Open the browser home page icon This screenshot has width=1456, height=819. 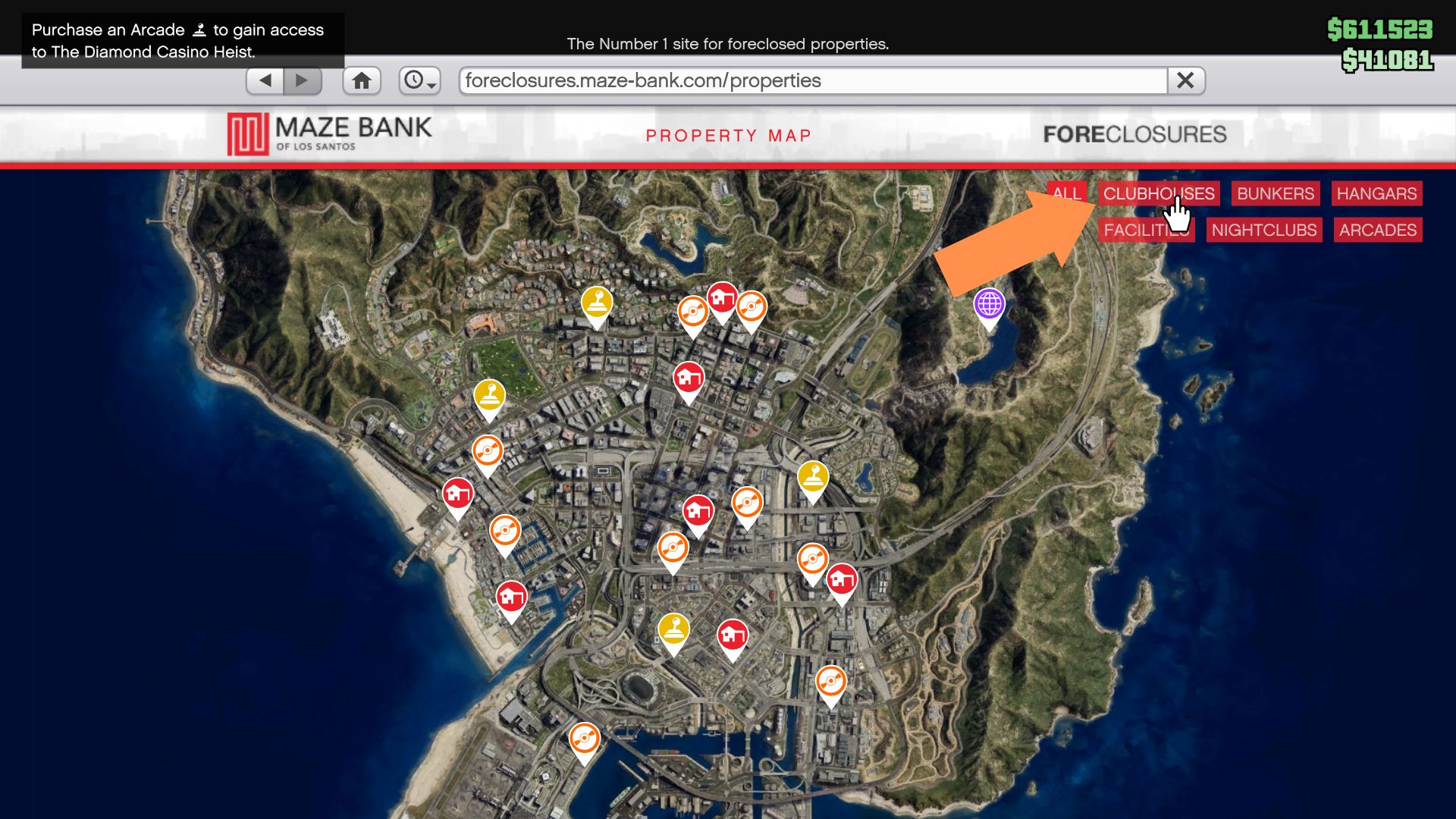click(x=362, y=80)
